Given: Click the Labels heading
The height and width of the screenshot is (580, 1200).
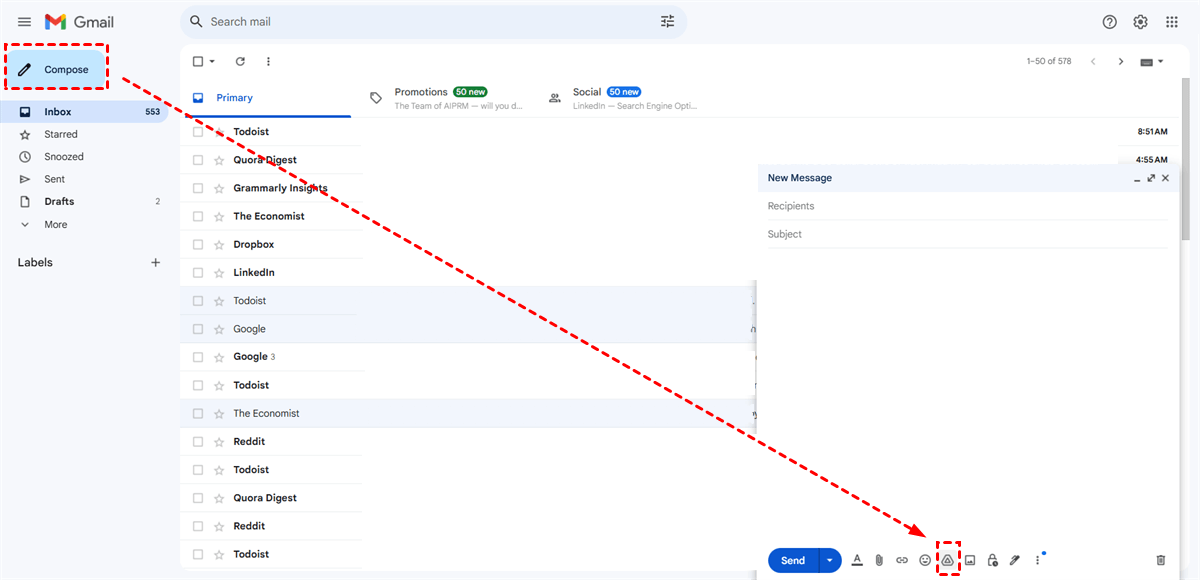Looking at the screenshot, I should tap(35, 262).
